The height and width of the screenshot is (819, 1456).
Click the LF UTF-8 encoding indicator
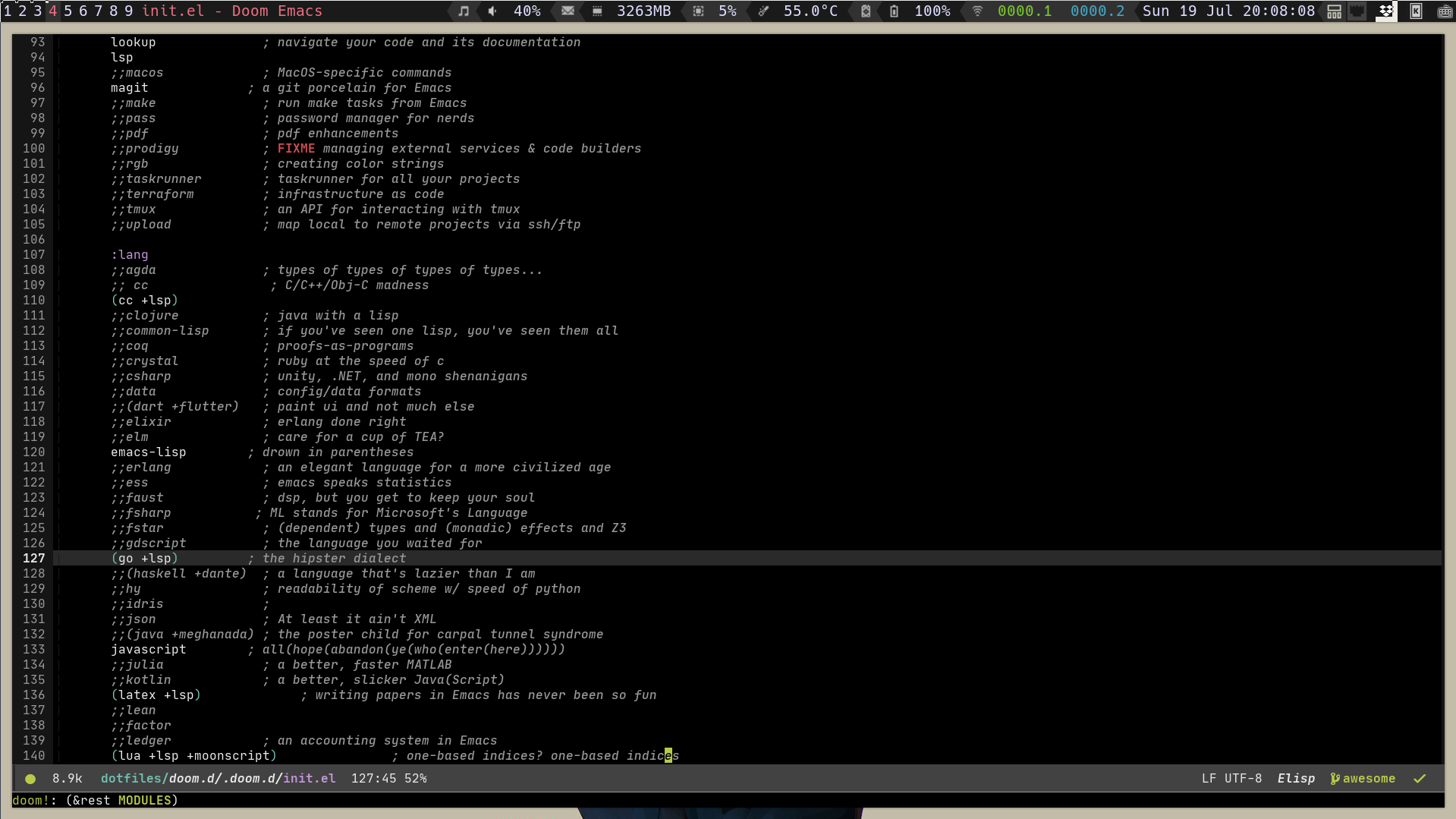pos(1231,778)
